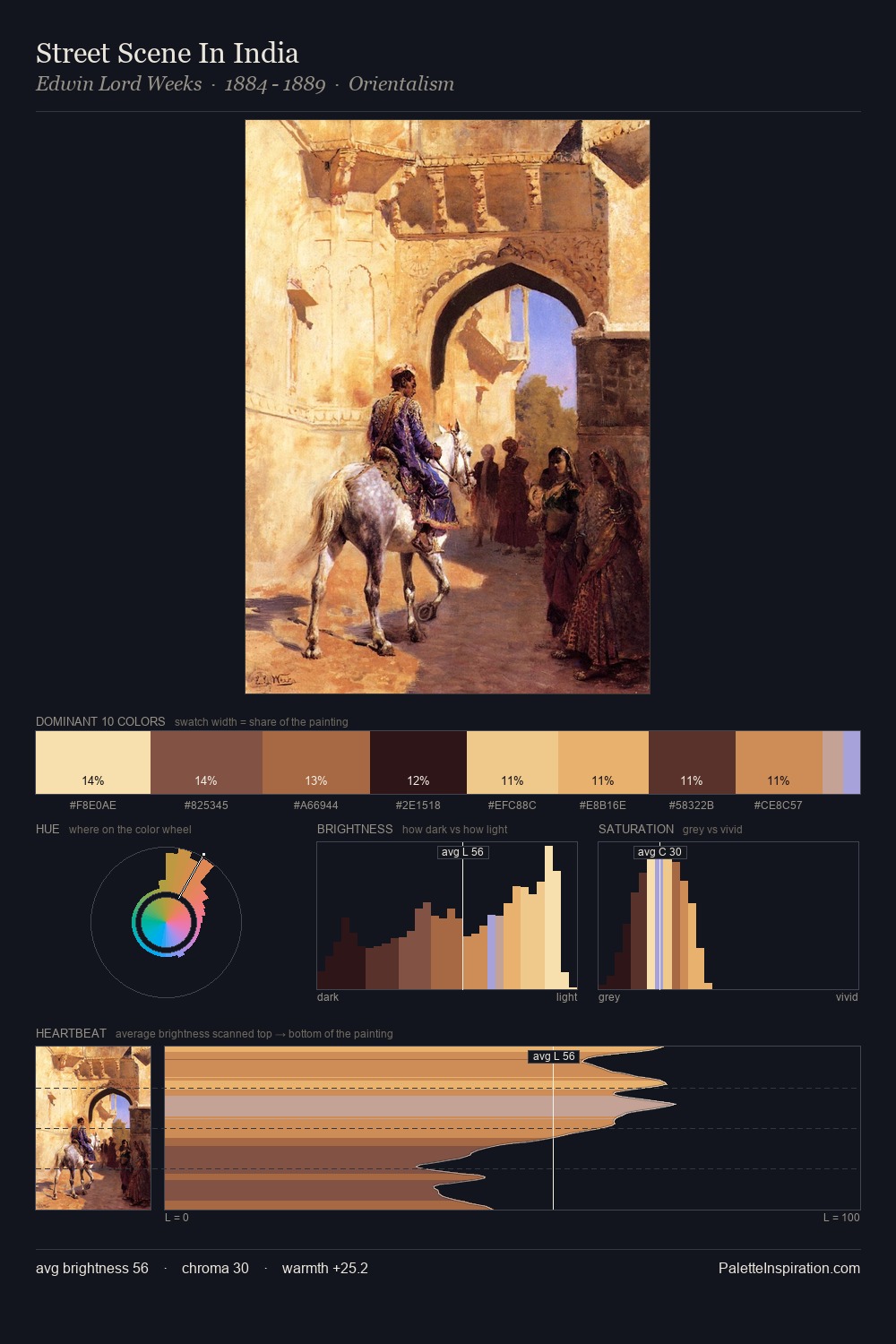The image size is (896, 1344).
Task: Select the #825345 brown swatch
Action: 206,762
